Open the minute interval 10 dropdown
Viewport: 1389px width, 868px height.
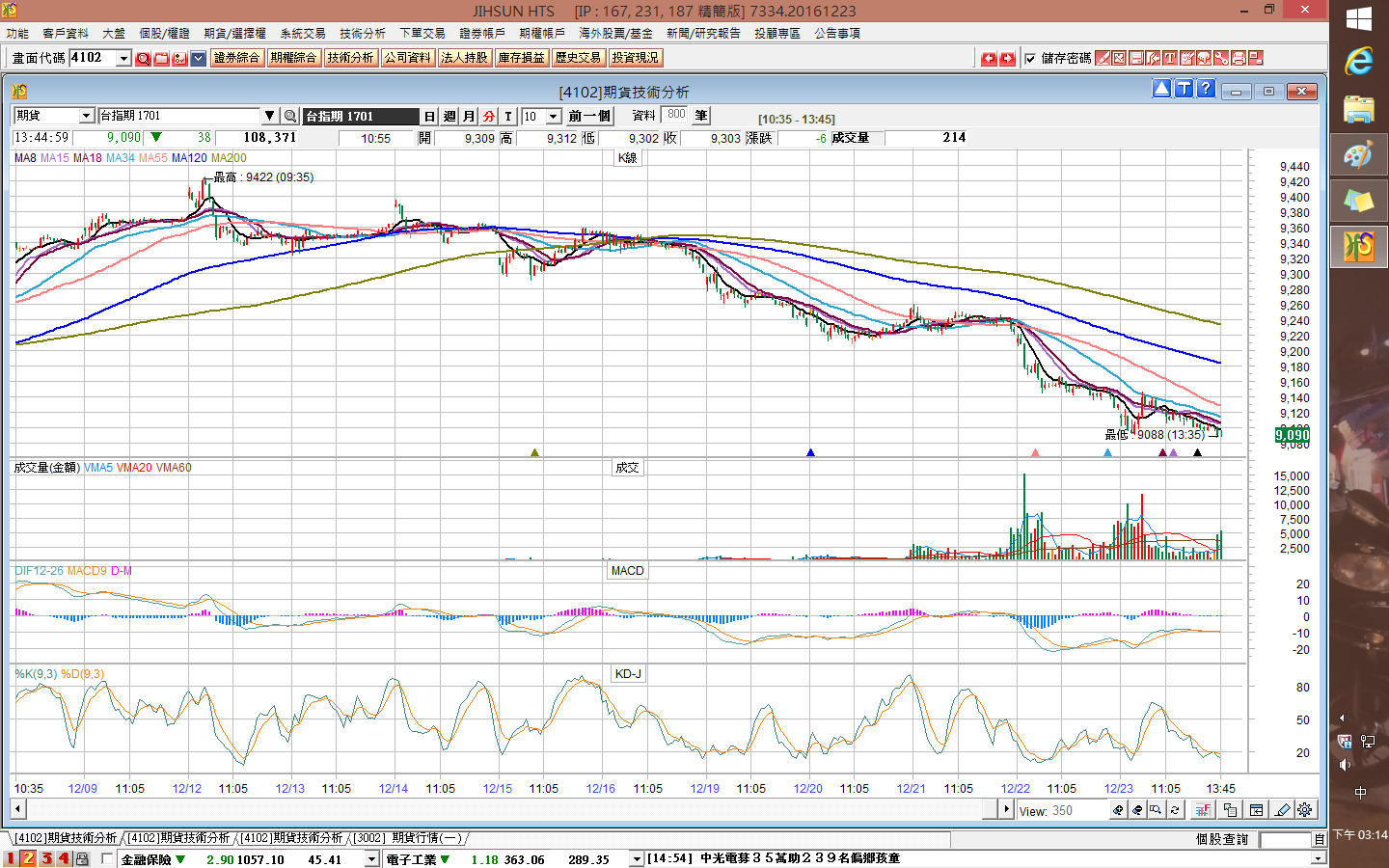pyautogui.click(x=554, y=116)
